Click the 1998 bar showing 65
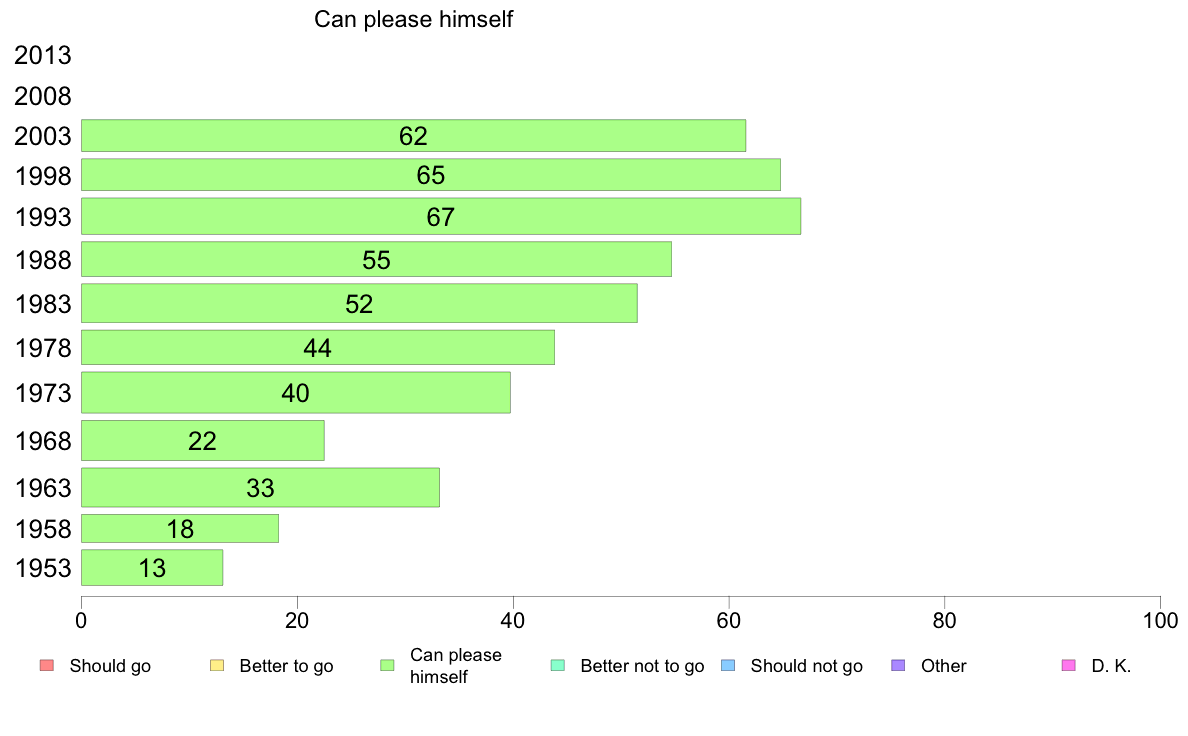1188x736 pixels. tap(430, 176)
